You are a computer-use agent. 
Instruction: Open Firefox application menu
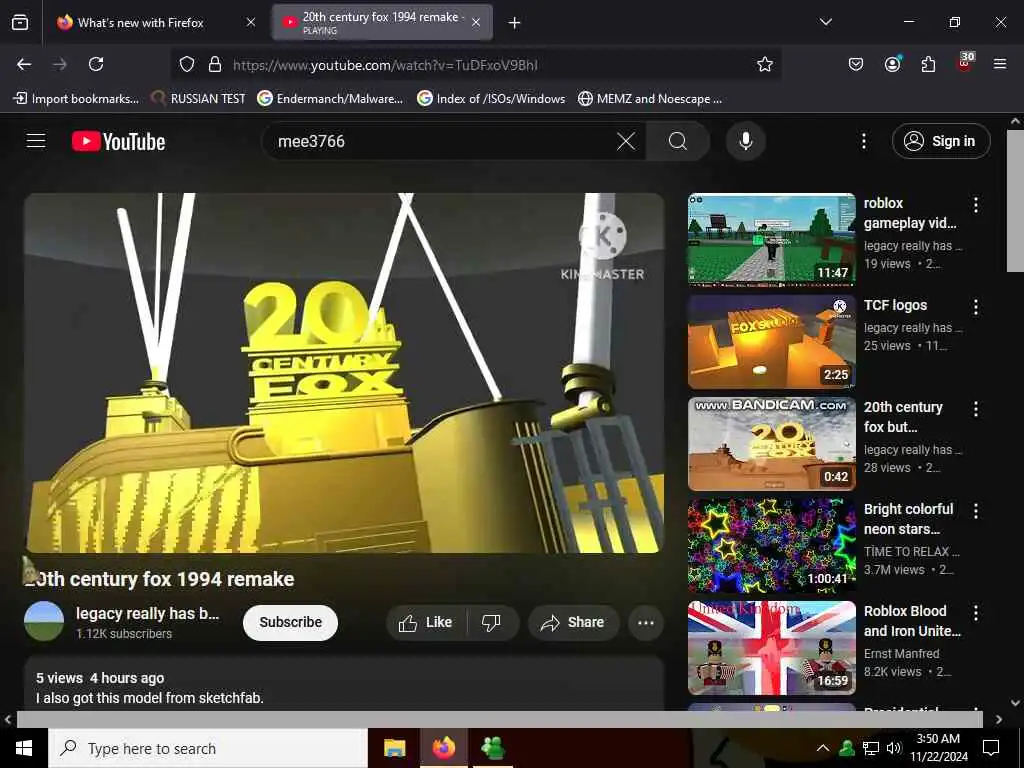coord(1000,64)
